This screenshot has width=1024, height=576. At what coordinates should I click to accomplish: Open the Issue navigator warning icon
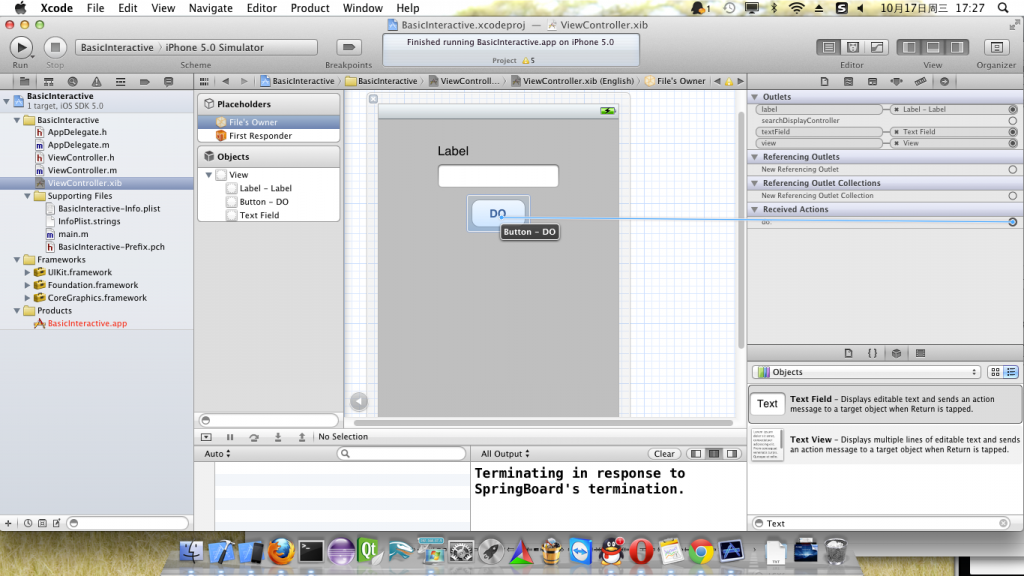[97, 82]
